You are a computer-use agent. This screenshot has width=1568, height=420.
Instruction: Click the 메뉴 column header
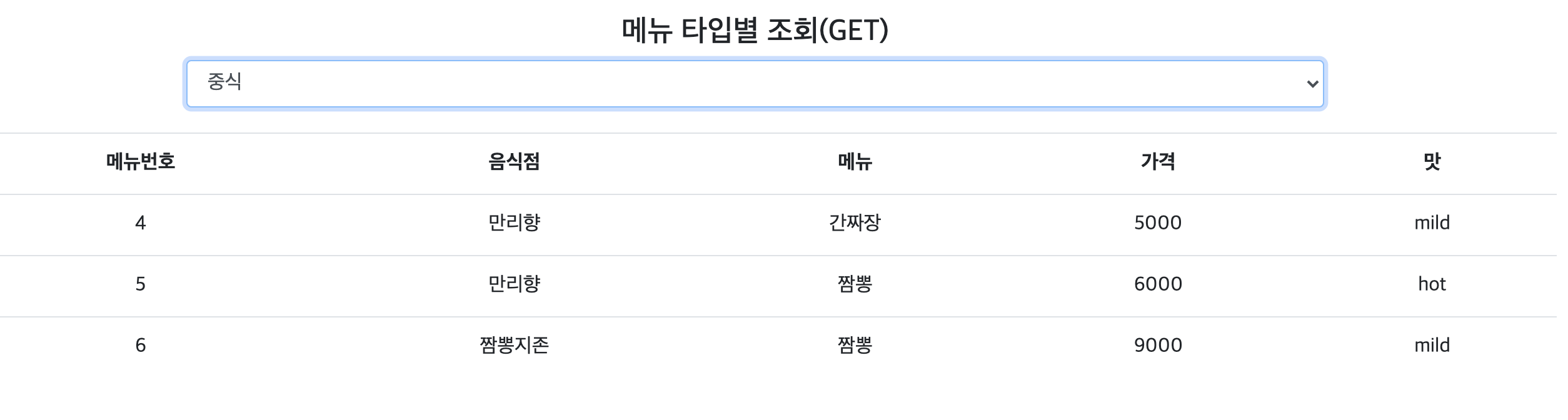point(855,162)
